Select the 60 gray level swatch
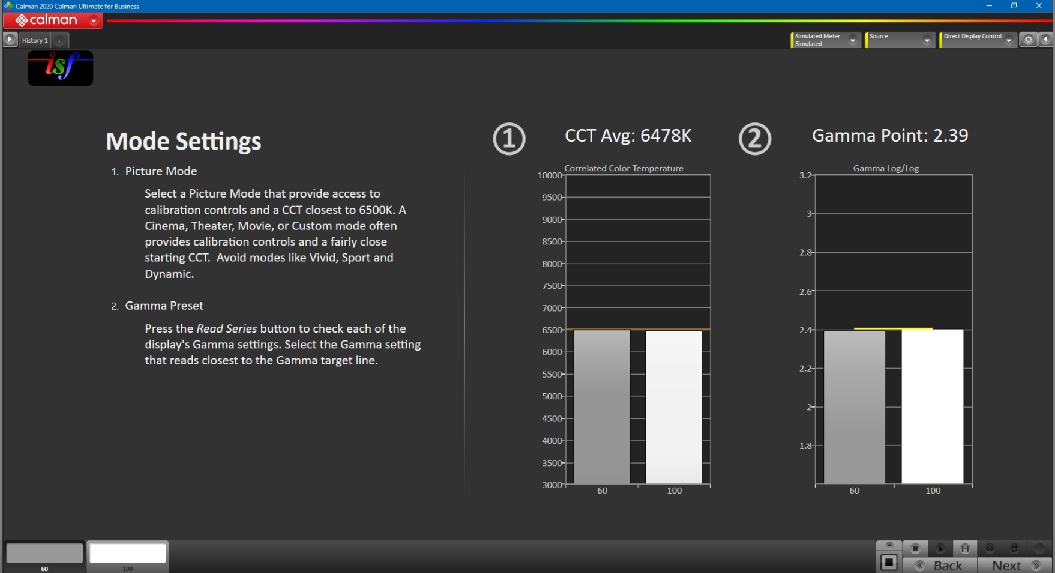The image size is (1055, 573). point(44,553)
